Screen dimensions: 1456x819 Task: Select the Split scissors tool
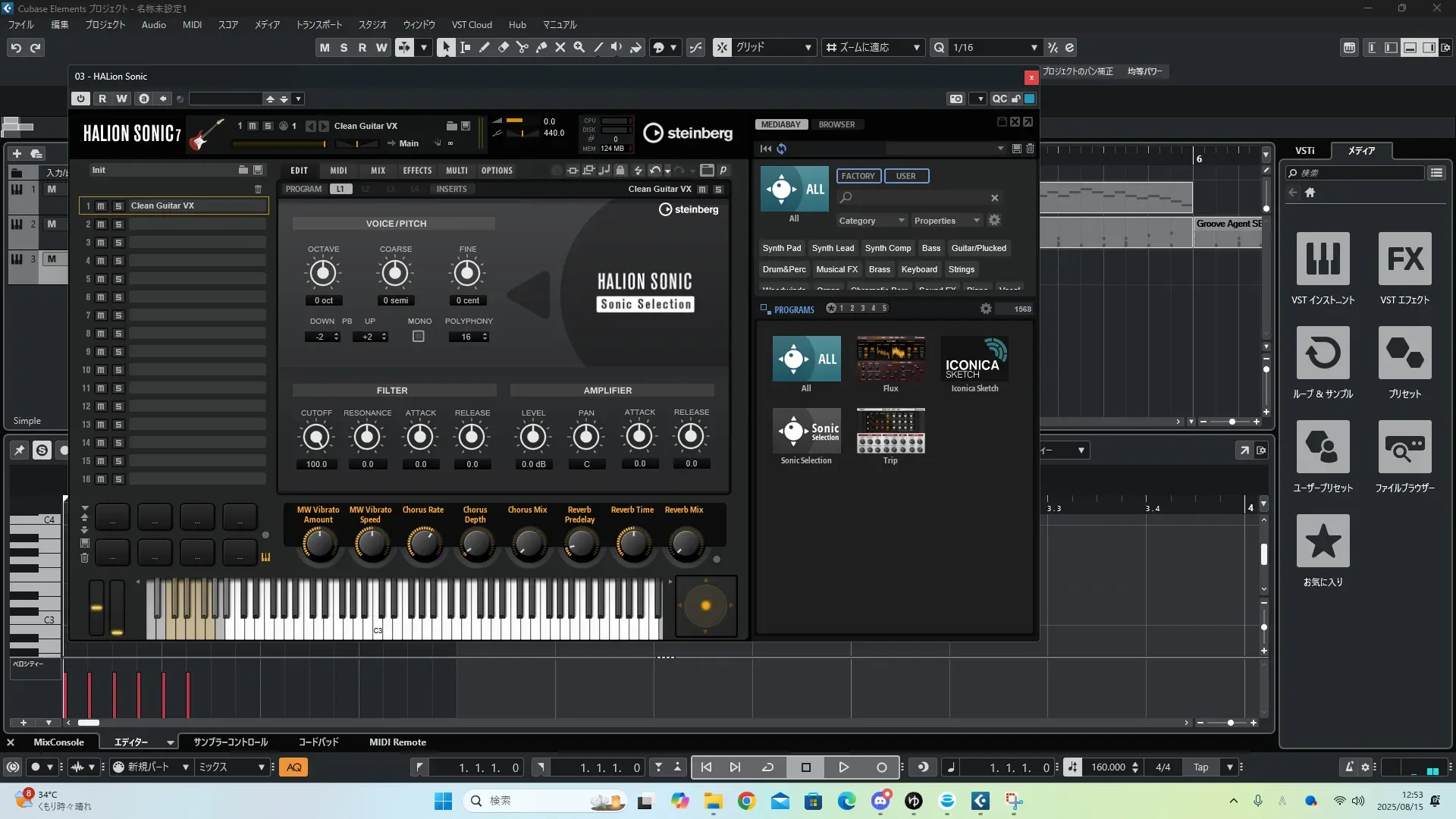522,47
